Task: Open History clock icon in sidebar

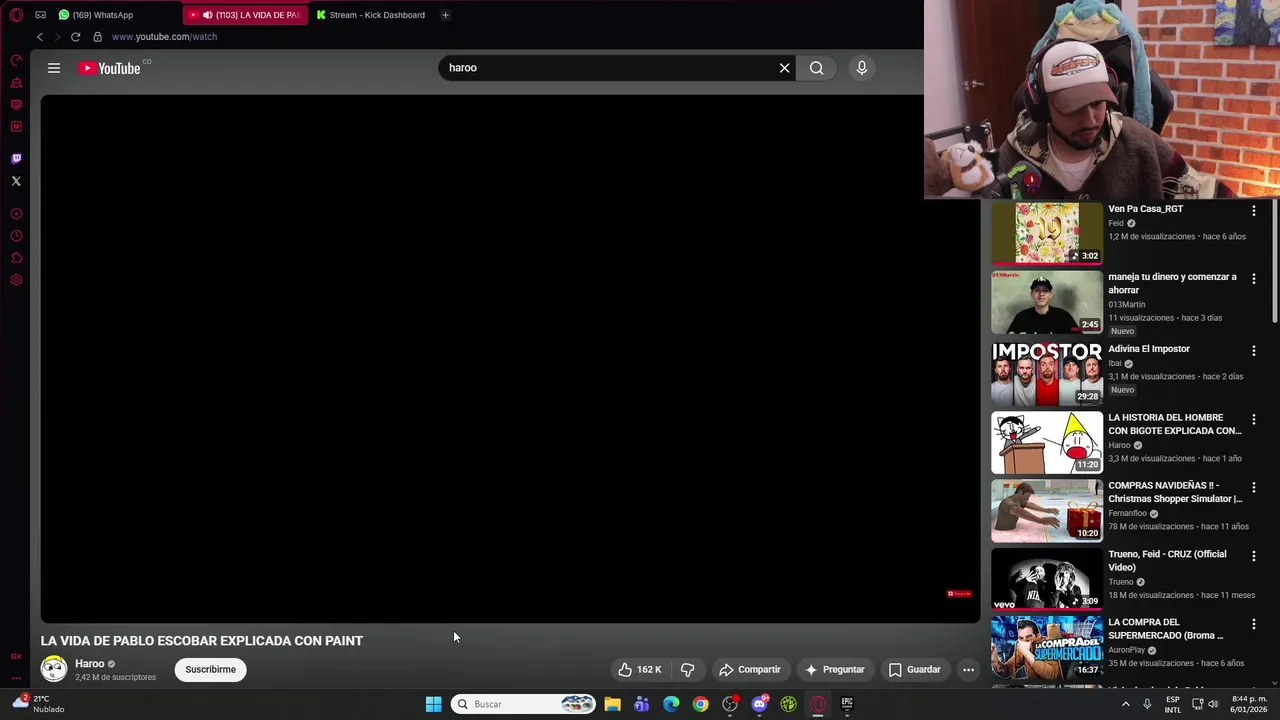Action: [x=16, y=236]
